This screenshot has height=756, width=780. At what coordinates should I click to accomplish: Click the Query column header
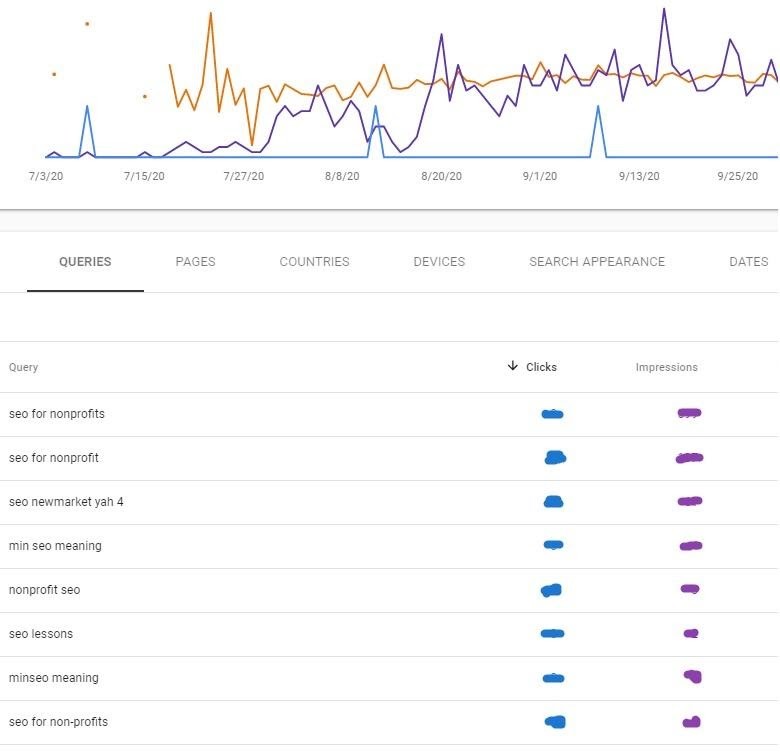[24, 368]
